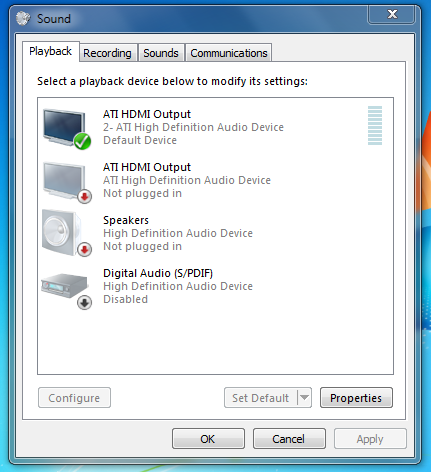
Task: Select the Playback tab
Action: (51, 51)
